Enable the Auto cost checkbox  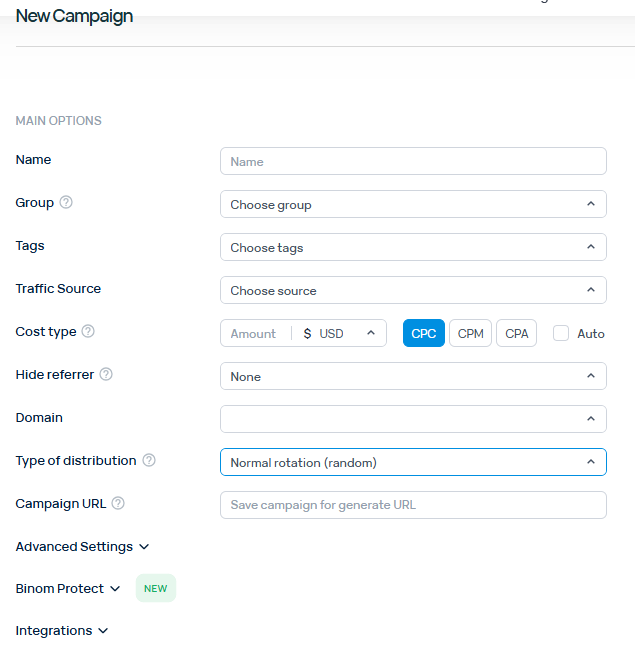[561, 333]
